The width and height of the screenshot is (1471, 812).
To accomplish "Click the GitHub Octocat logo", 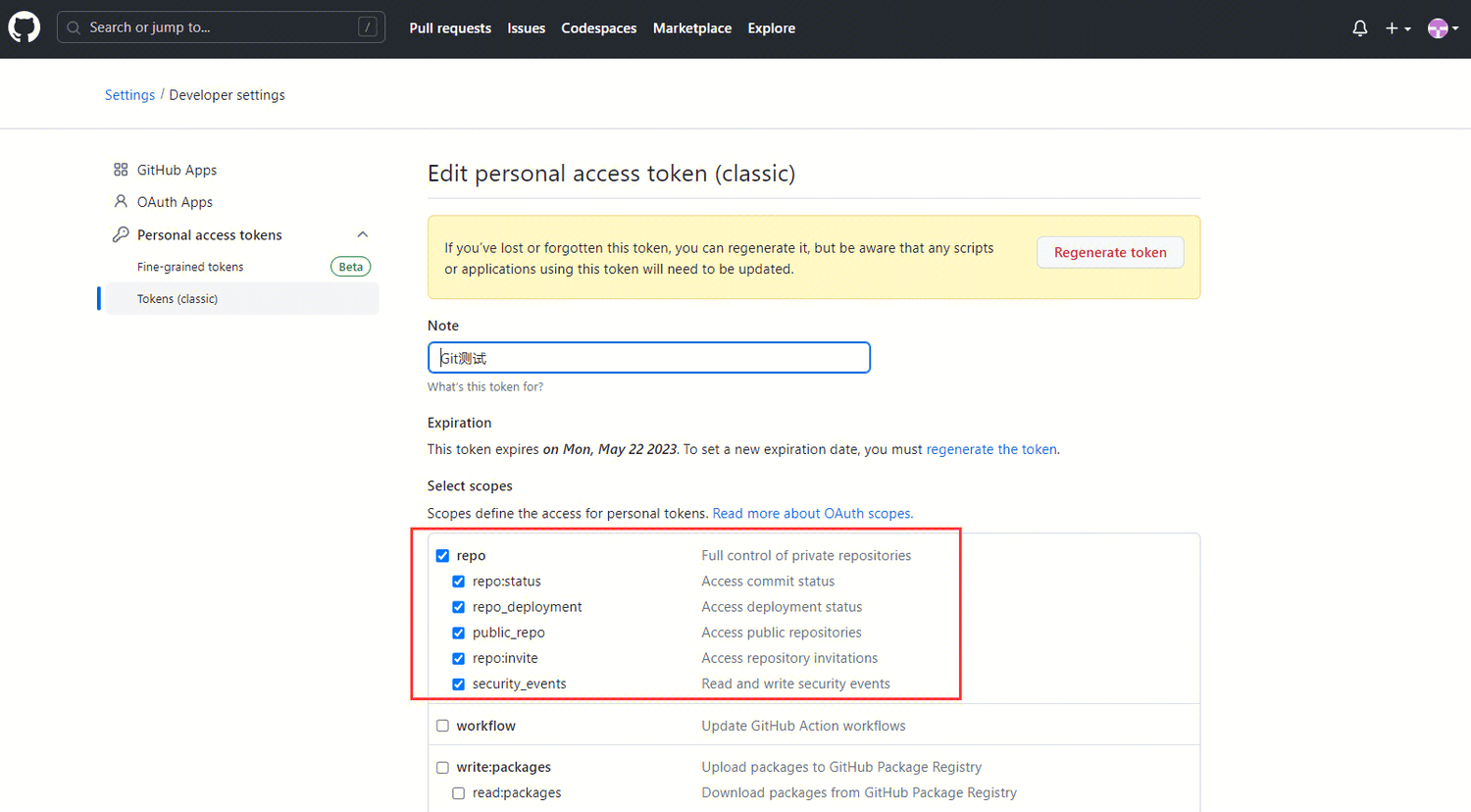I will [25, 27].
